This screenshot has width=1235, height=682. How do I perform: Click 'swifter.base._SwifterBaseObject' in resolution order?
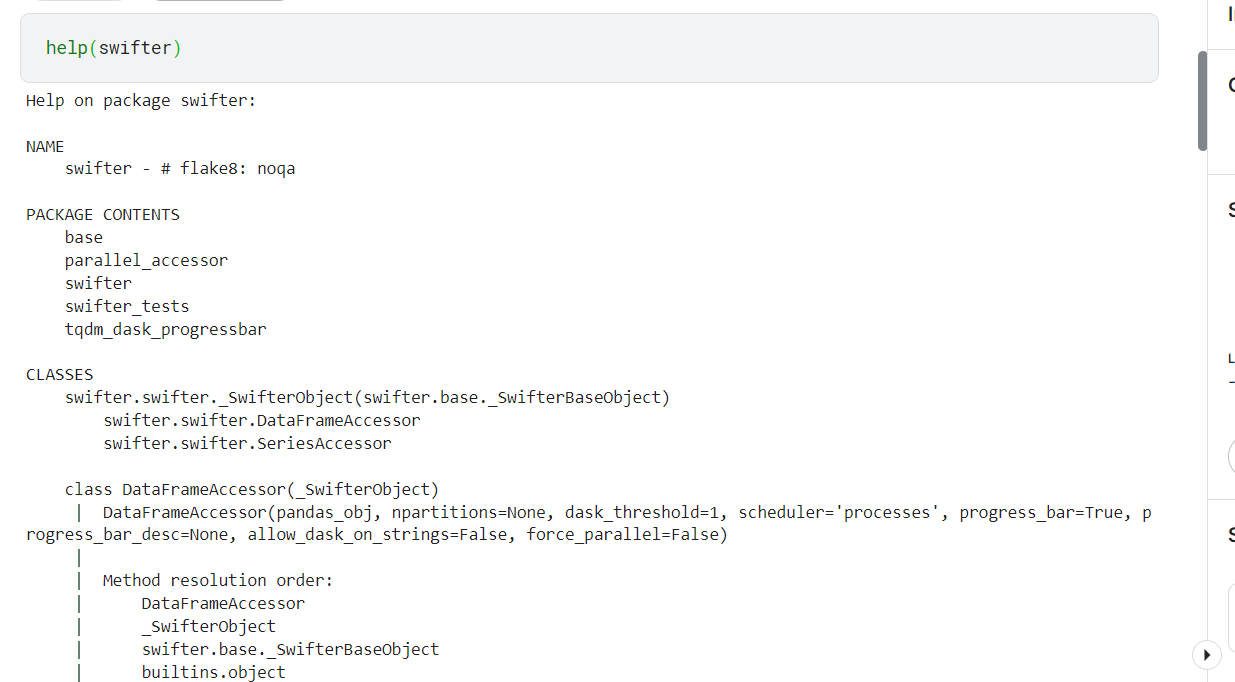(x=290, y=650)
